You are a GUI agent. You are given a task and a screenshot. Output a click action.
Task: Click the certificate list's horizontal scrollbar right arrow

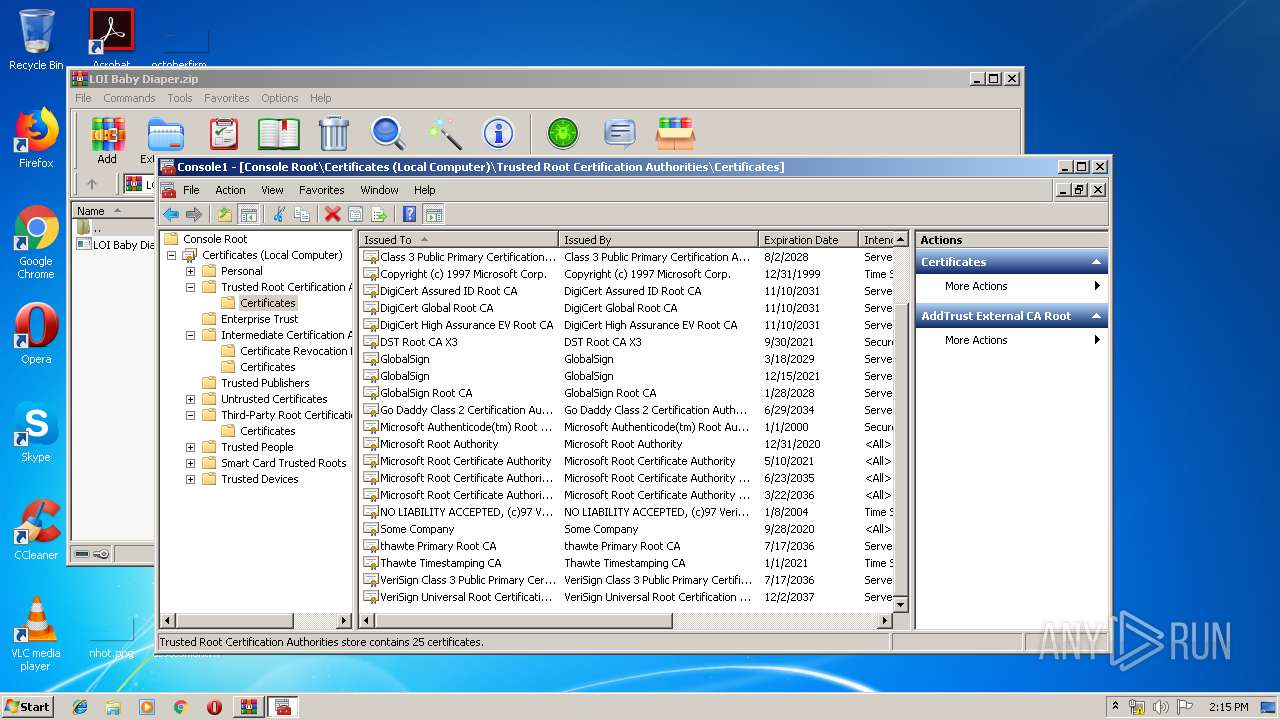884,621
